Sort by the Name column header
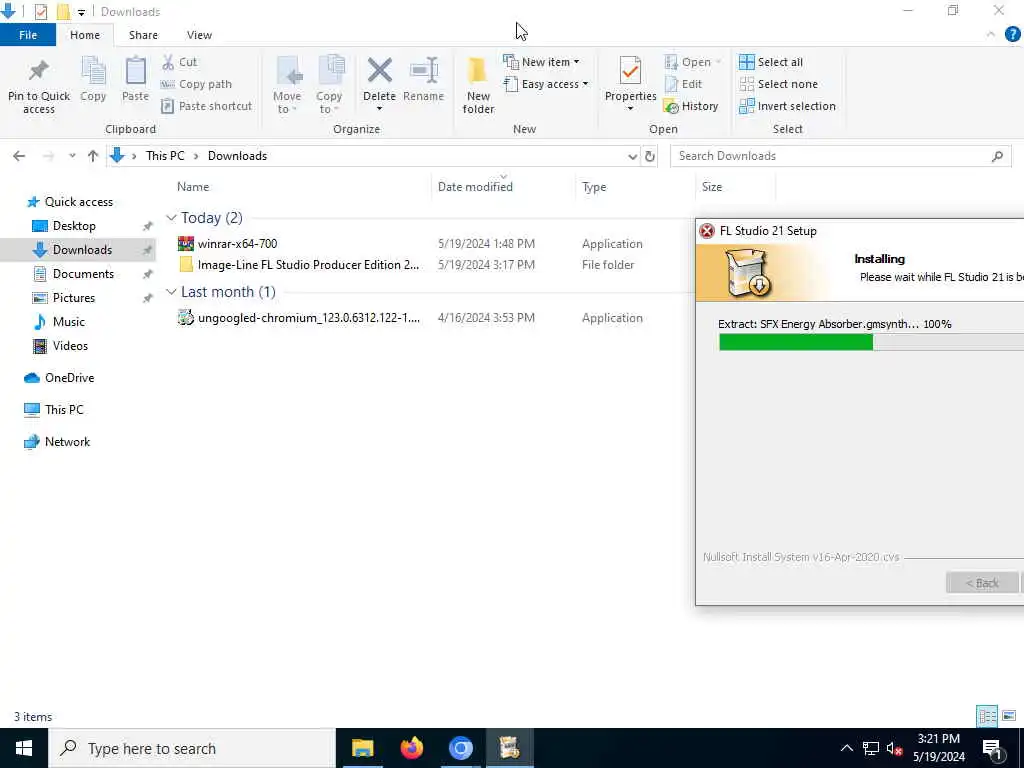1024x768 pixels. tap(193, 187)
